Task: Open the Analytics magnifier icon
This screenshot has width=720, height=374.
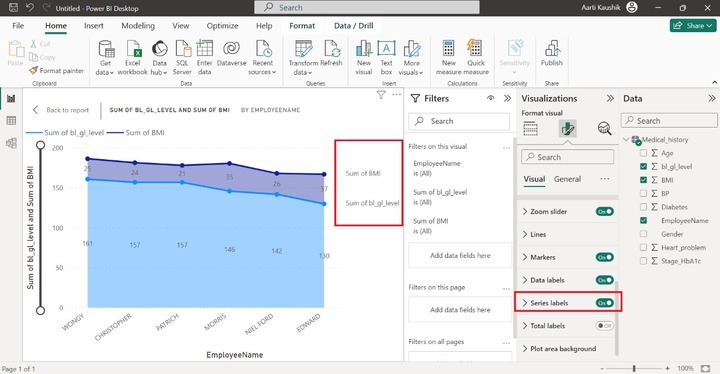Action: tap(604, 129)
